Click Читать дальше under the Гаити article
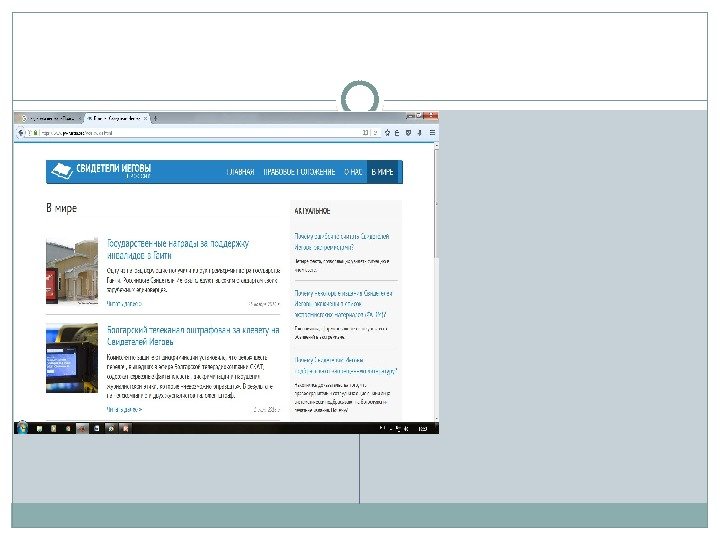This screenshot has width=720, height=540. coord(124,304)
